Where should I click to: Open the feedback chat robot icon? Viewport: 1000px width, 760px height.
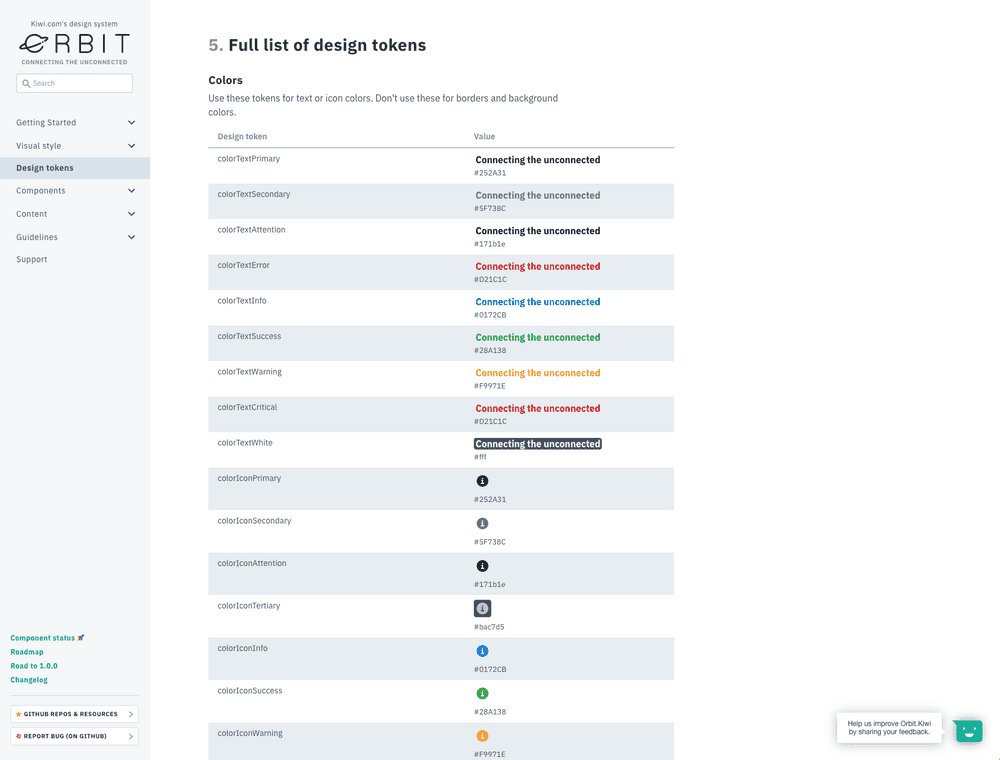tap(967, 730)
